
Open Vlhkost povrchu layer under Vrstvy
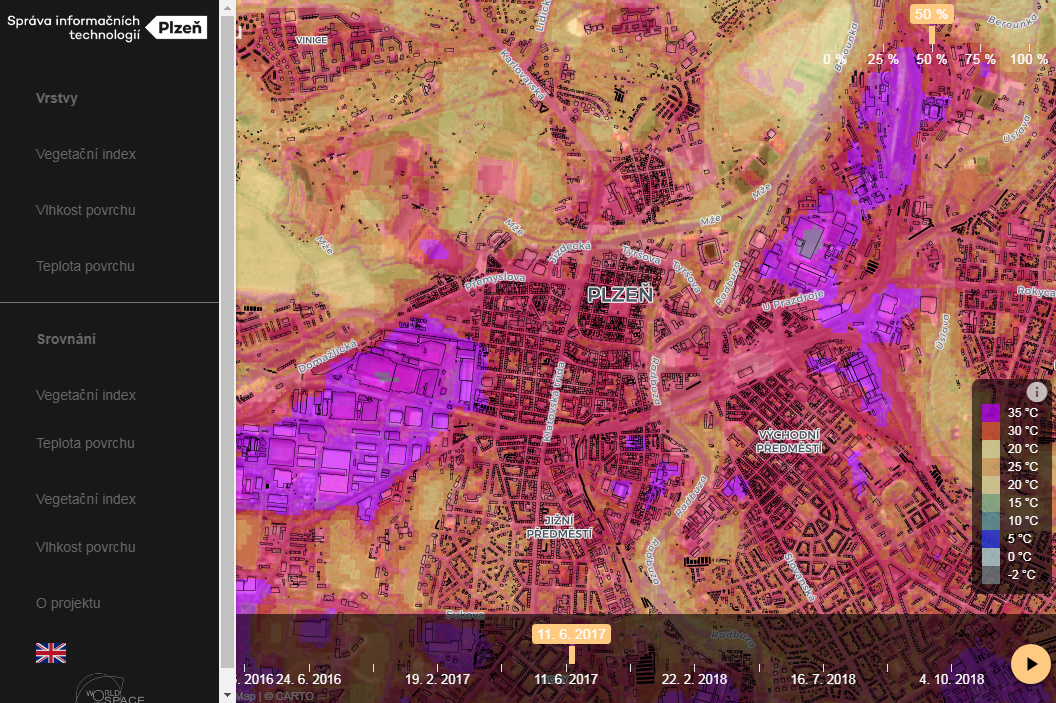[x=86, y=210]
